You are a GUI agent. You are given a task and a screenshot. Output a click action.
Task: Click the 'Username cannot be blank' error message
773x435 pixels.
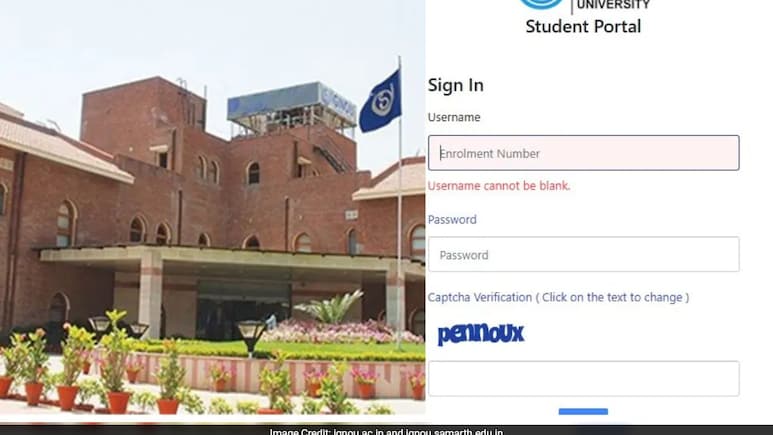pos(499,186)
